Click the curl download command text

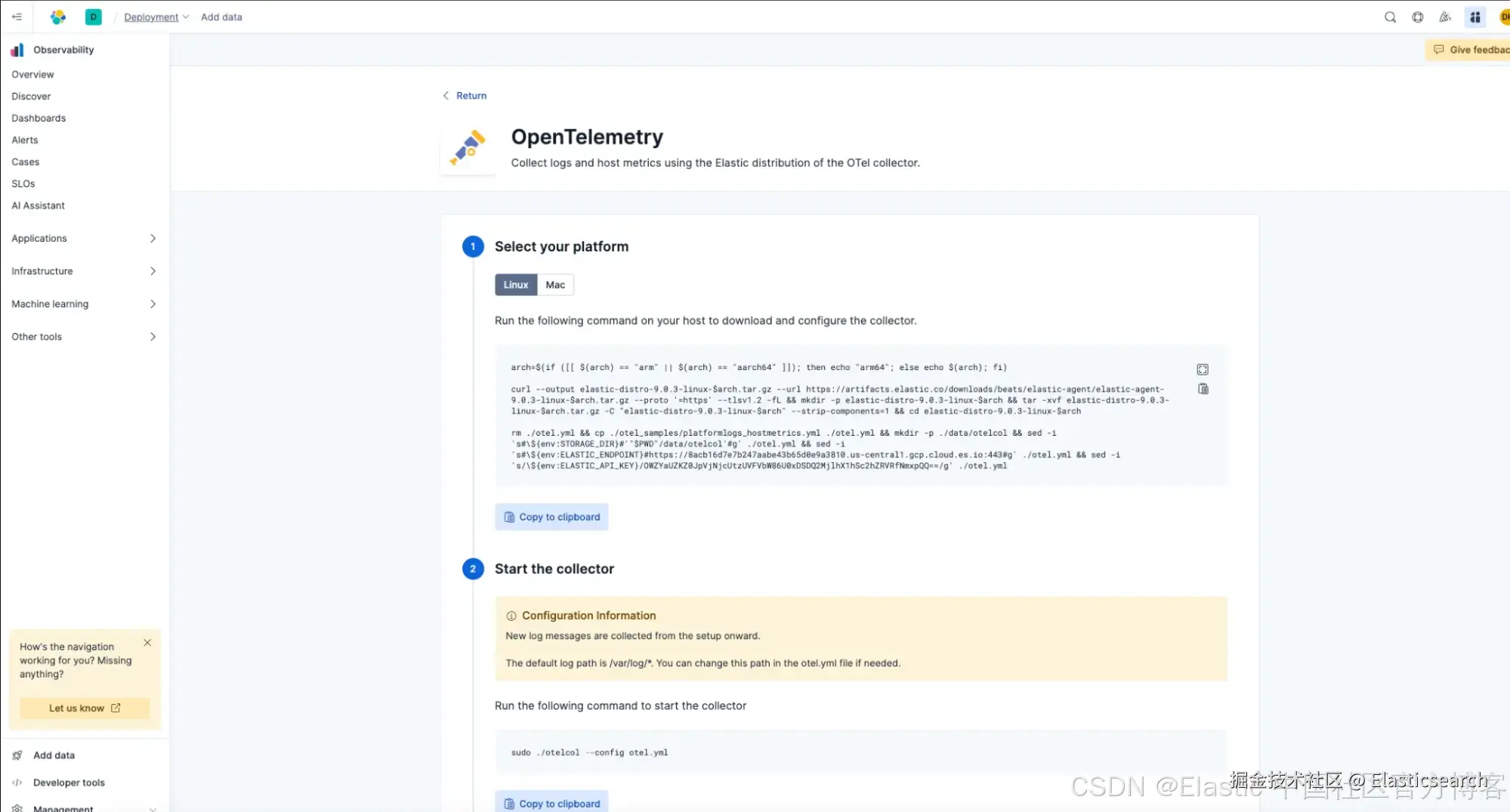click(x=839, y=400)
